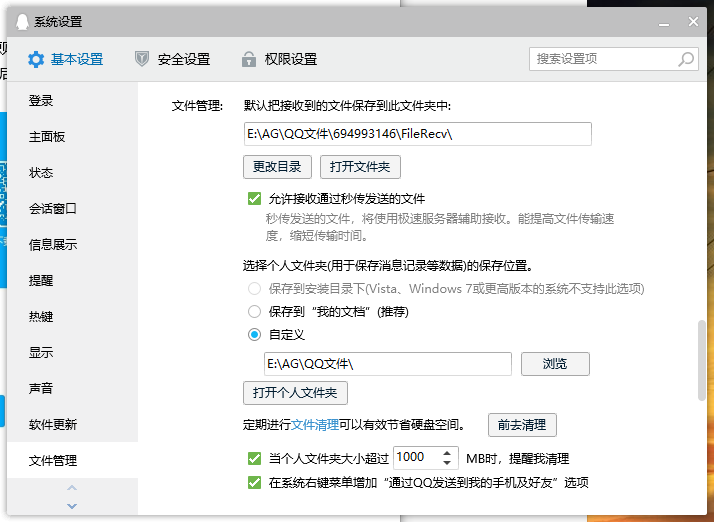Click the lock icon for 权限设置
Image resolution: width=714 pixels, height=522 pixels.
tap(249, 59)
